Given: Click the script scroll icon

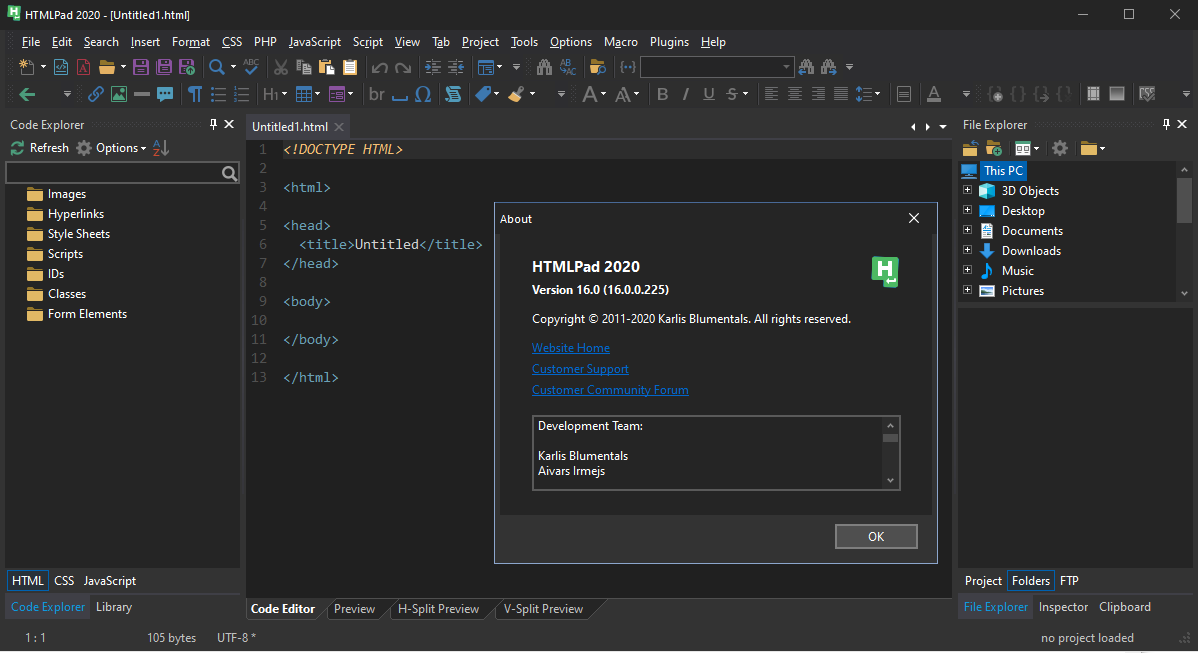Looking at the screenshot, I should click(x=453, y=94).
